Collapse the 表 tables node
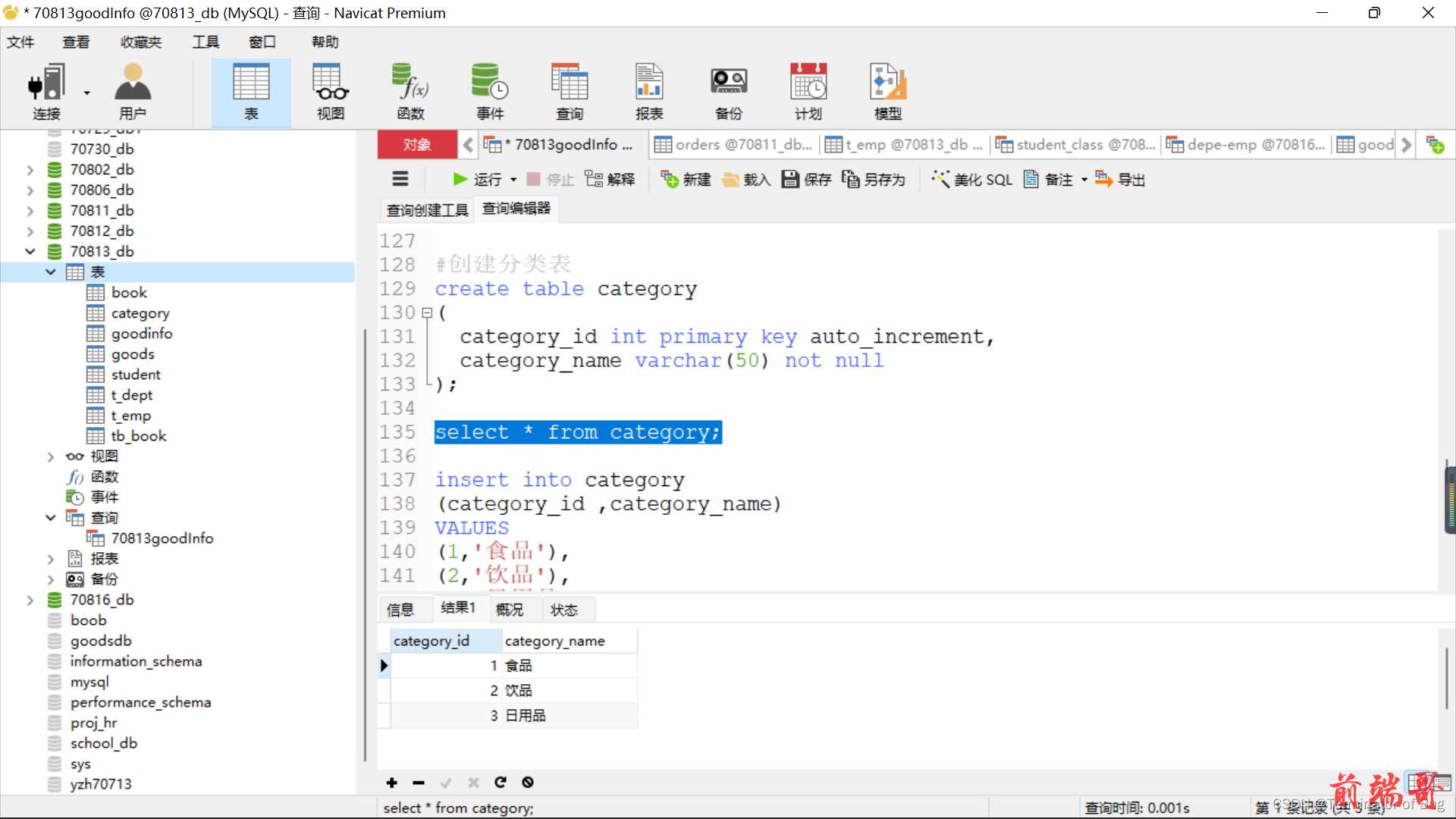 [x=51, y=272]
